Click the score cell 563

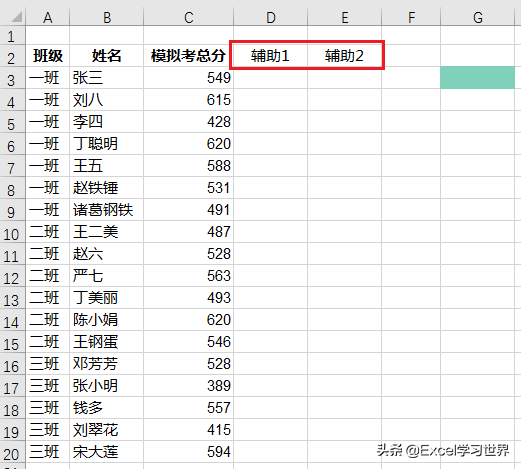189,276
